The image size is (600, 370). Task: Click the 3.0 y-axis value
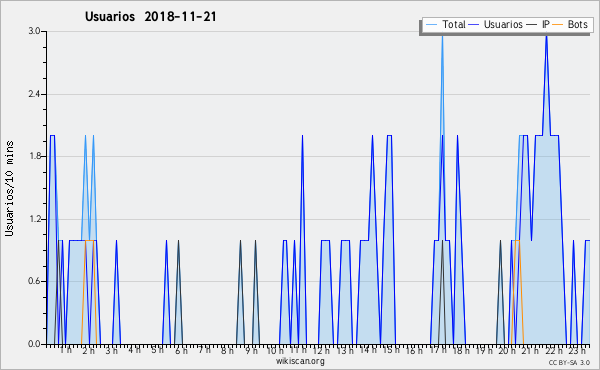pos(34,31)
